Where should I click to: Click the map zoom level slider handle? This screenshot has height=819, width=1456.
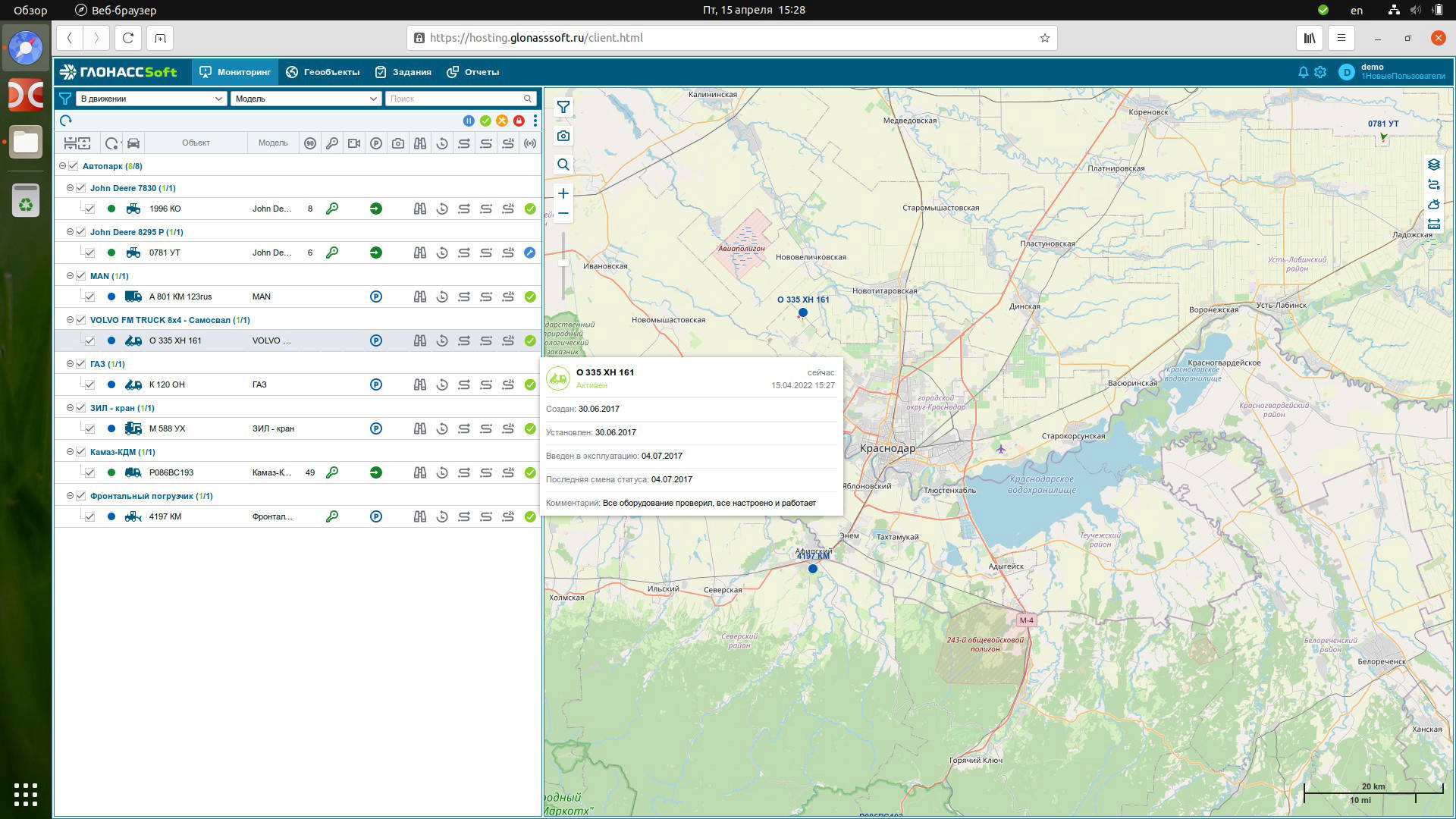tap(563, 262)
